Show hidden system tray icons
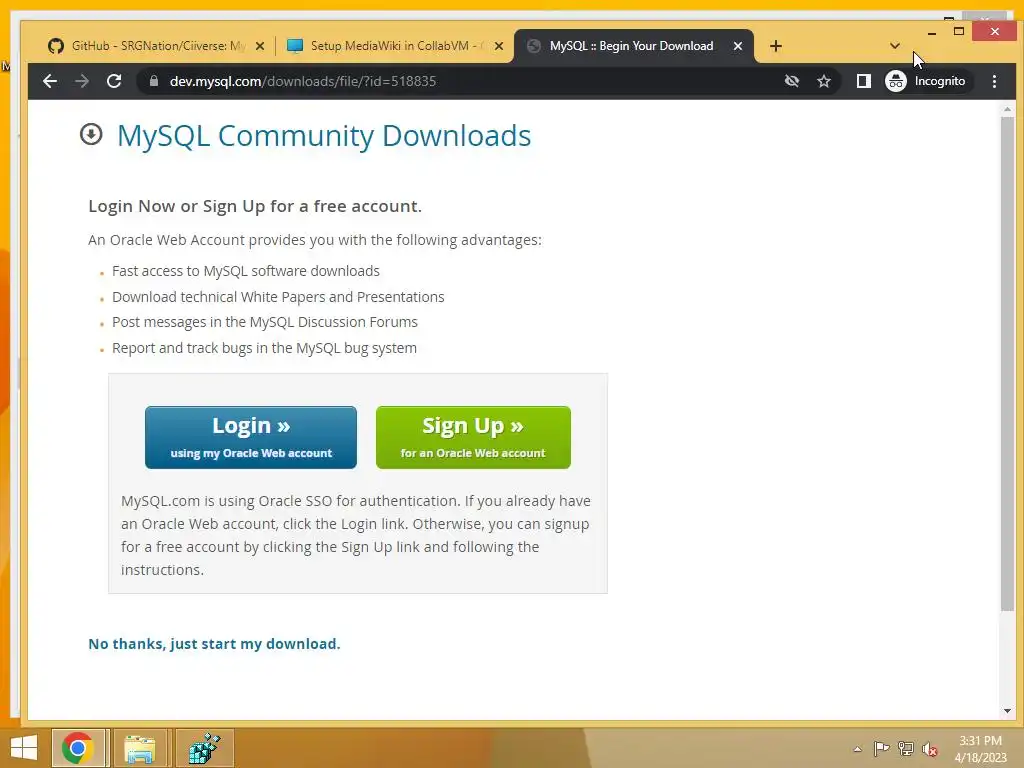The height and width of the screenshot is (768, 1024). pyautogui.click(x=857, y=749)
